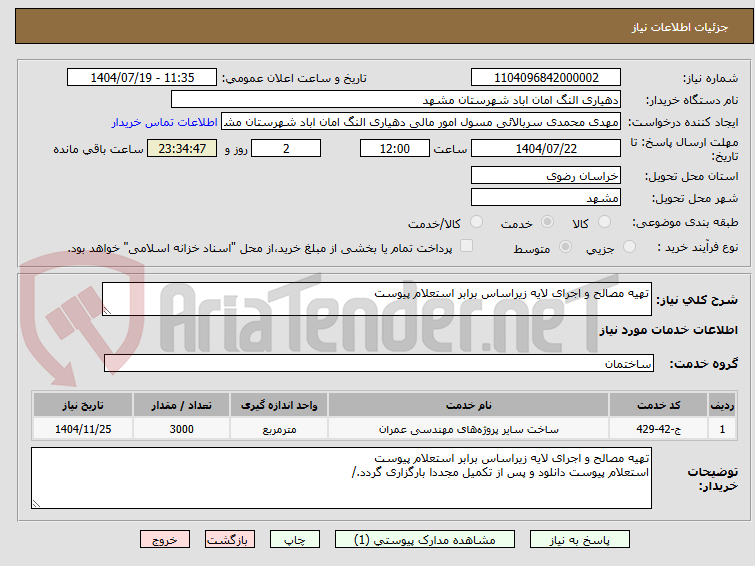The width and height of the screenshot is (755, 566).
Task: Click the buyer name field دهیاری النگ امان اباد
Action: (x=396, y=100)
